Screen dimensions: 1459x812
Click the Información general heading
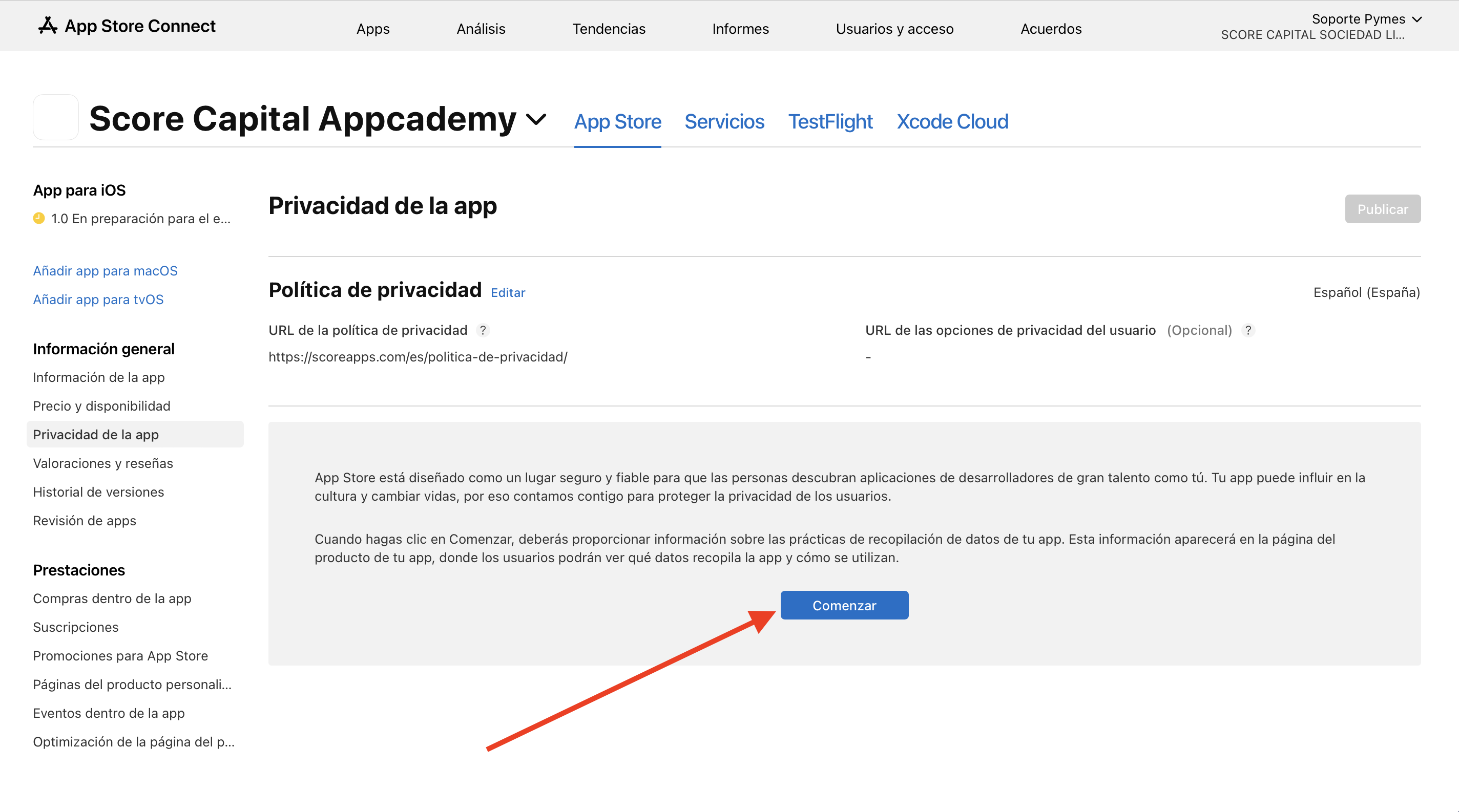[103, 349]
